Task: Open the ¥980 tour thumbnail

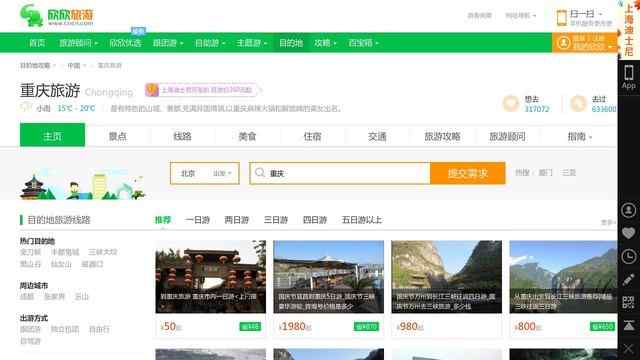Action: pyautogui.click(x=447, y=277)
